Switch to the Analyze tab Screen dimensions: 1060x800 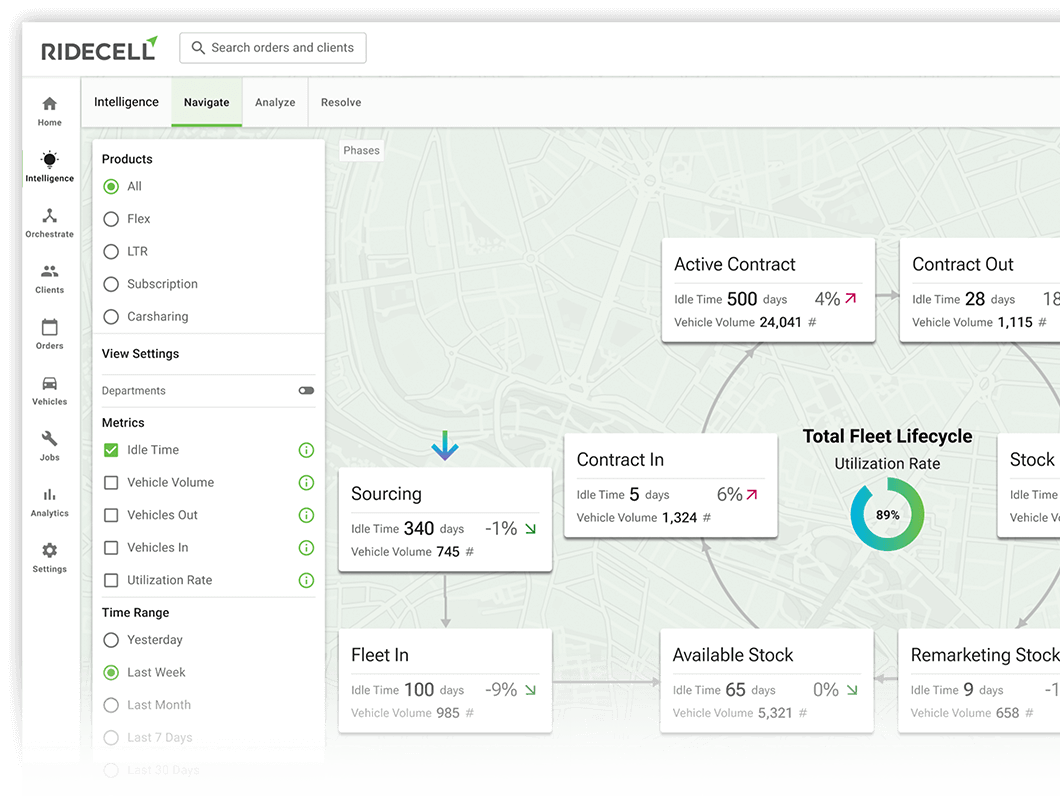tap(275, 102)
